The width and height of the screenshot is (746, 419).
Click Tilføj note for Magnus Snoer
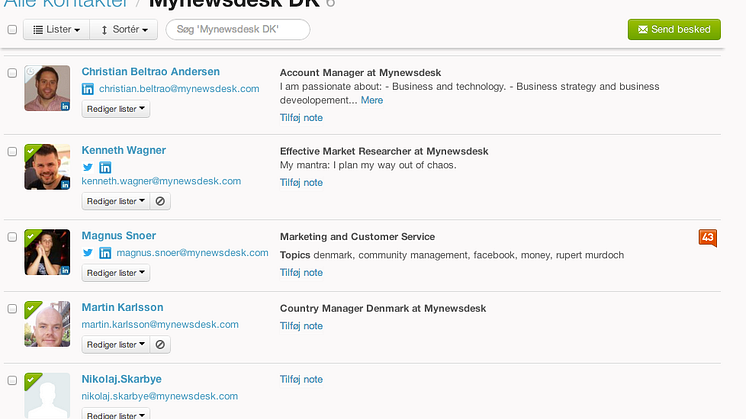(x=301, y=273)
